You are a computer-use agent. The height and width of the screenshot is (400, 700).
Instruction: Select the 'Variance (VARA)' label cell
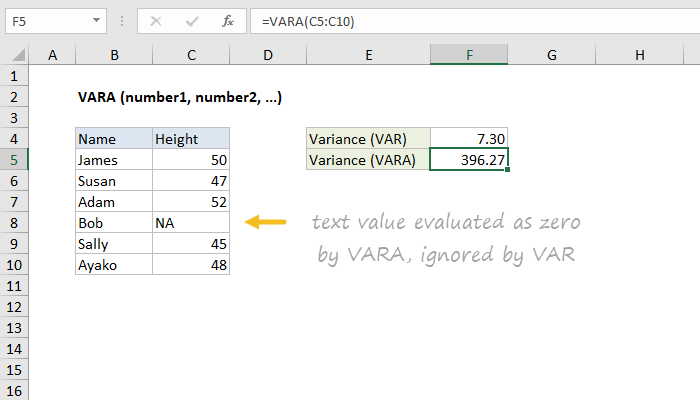[368, 160]
